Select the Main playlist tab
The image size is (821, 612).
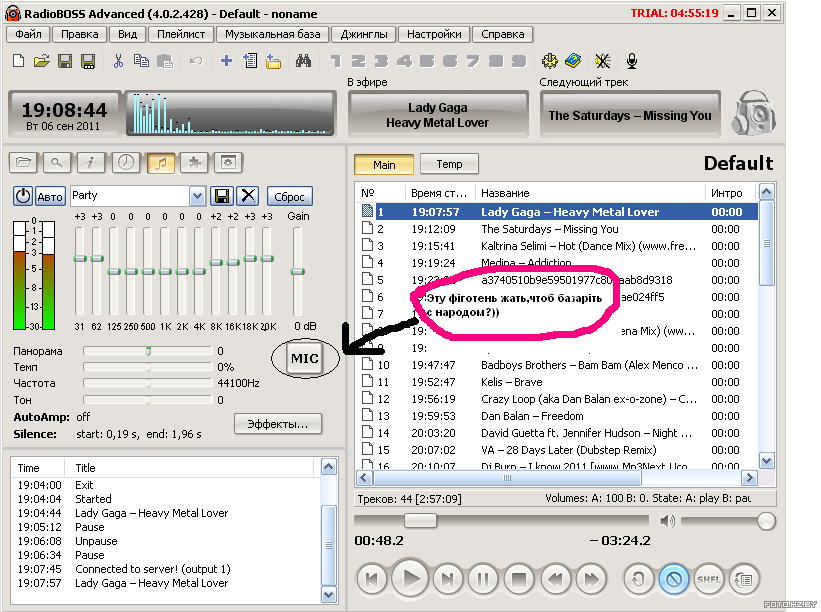[x=384, y=164]
